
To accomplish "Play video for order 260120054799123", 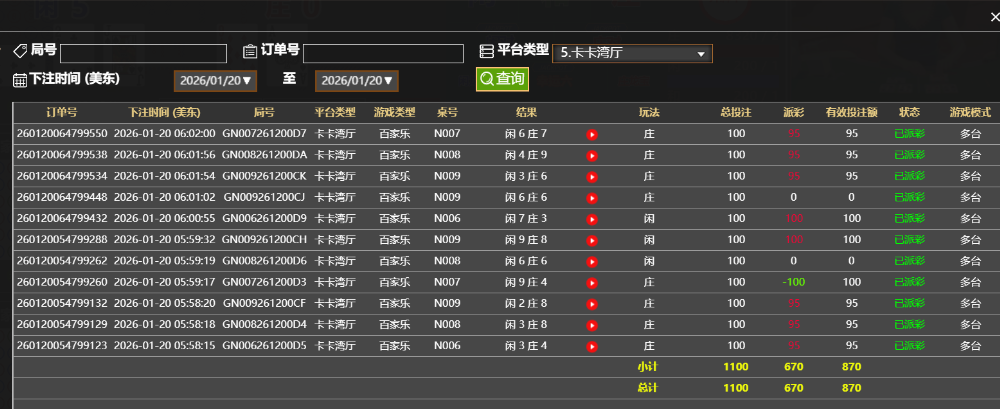I will [x=592, y=346].
